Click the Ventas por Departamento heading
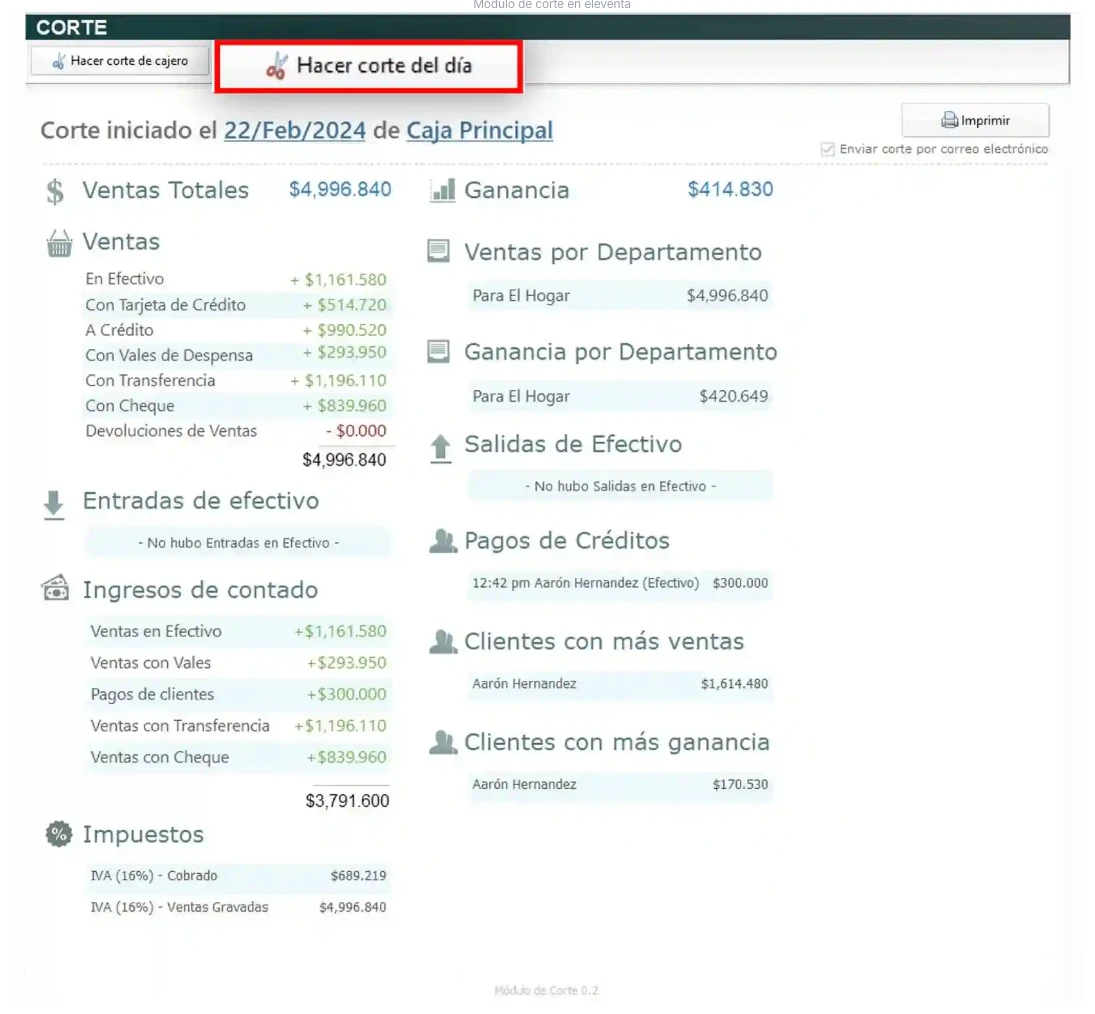Viewport: 1095px width, 1014px height. click(612, 252)
